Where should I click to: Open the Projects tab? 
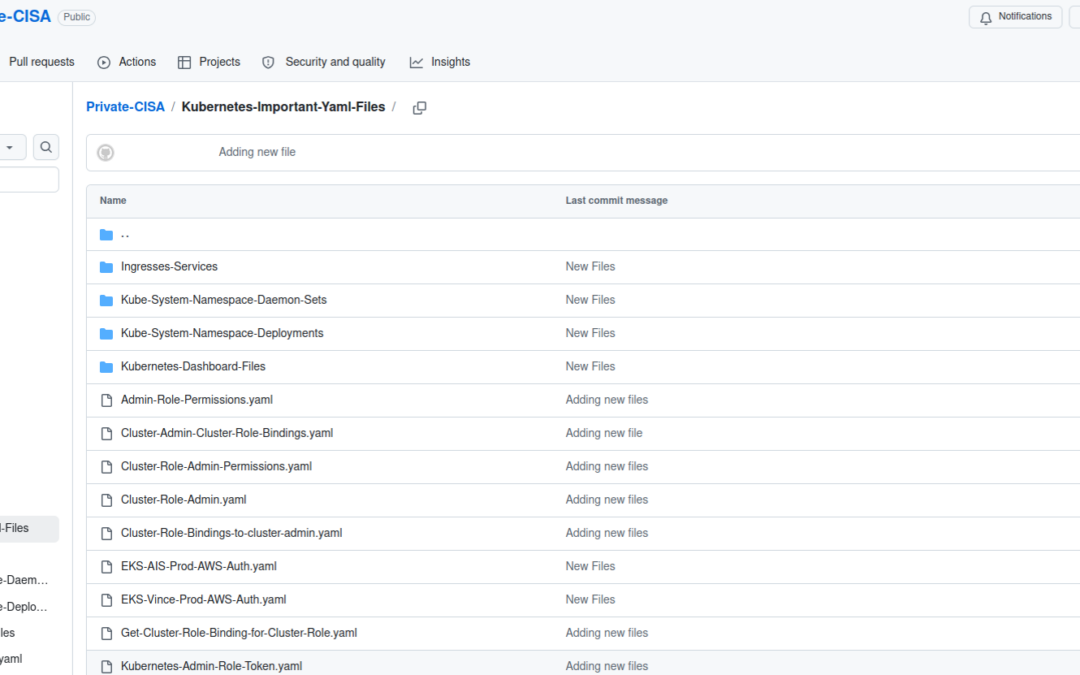click(209, 62)
